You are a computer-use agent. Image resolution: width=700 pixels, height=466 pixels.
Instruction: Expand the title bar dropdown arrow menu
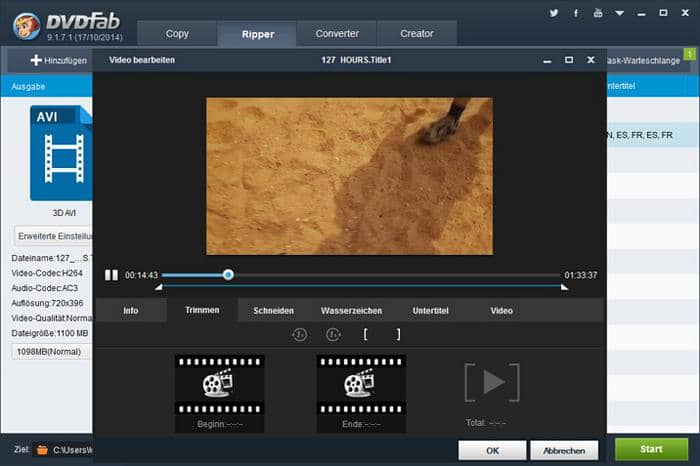pyautogui.click(x=620, y=13)
